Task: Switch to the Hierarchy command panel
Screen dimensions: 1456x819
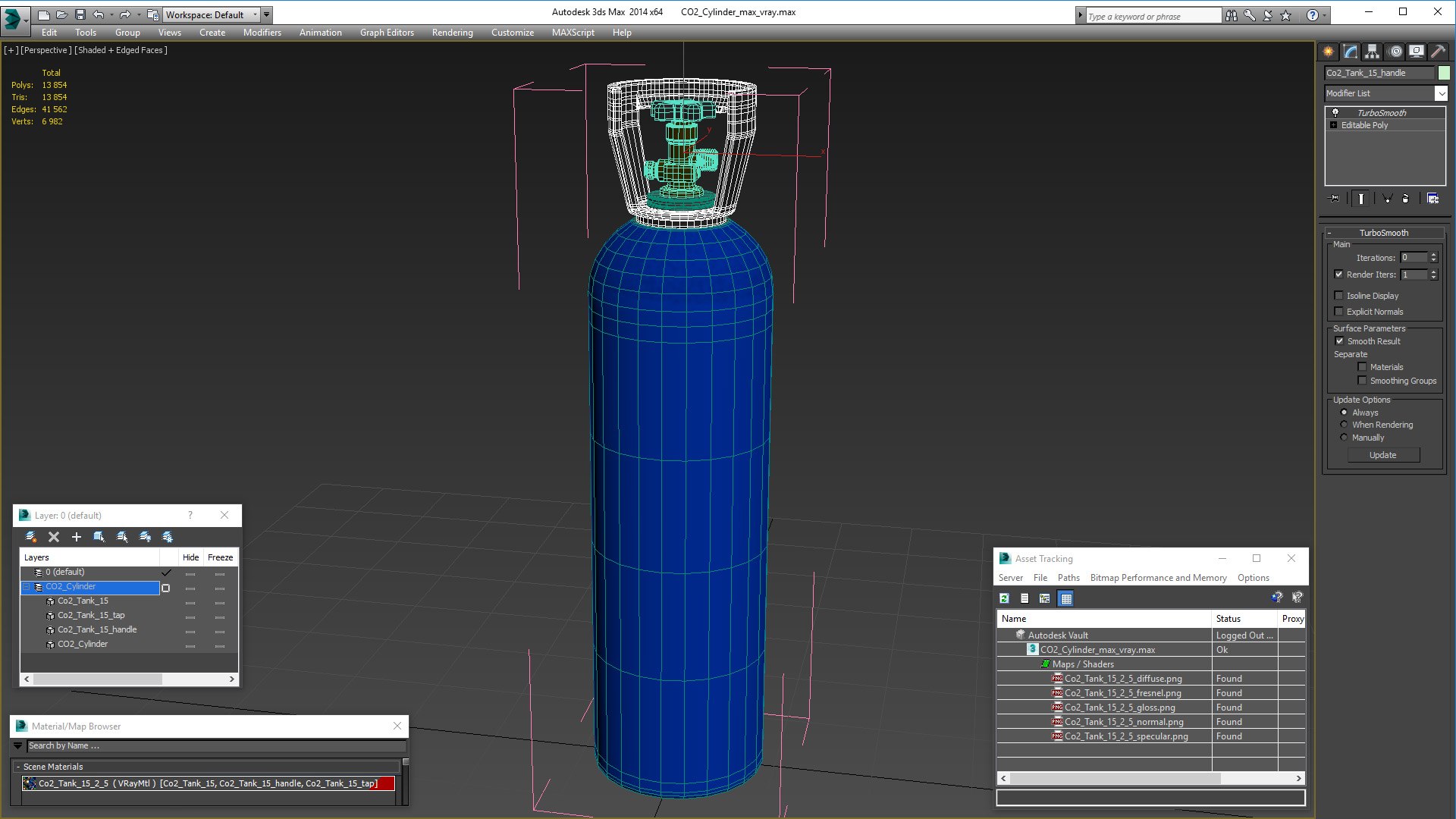Action: click(1373, 52)
